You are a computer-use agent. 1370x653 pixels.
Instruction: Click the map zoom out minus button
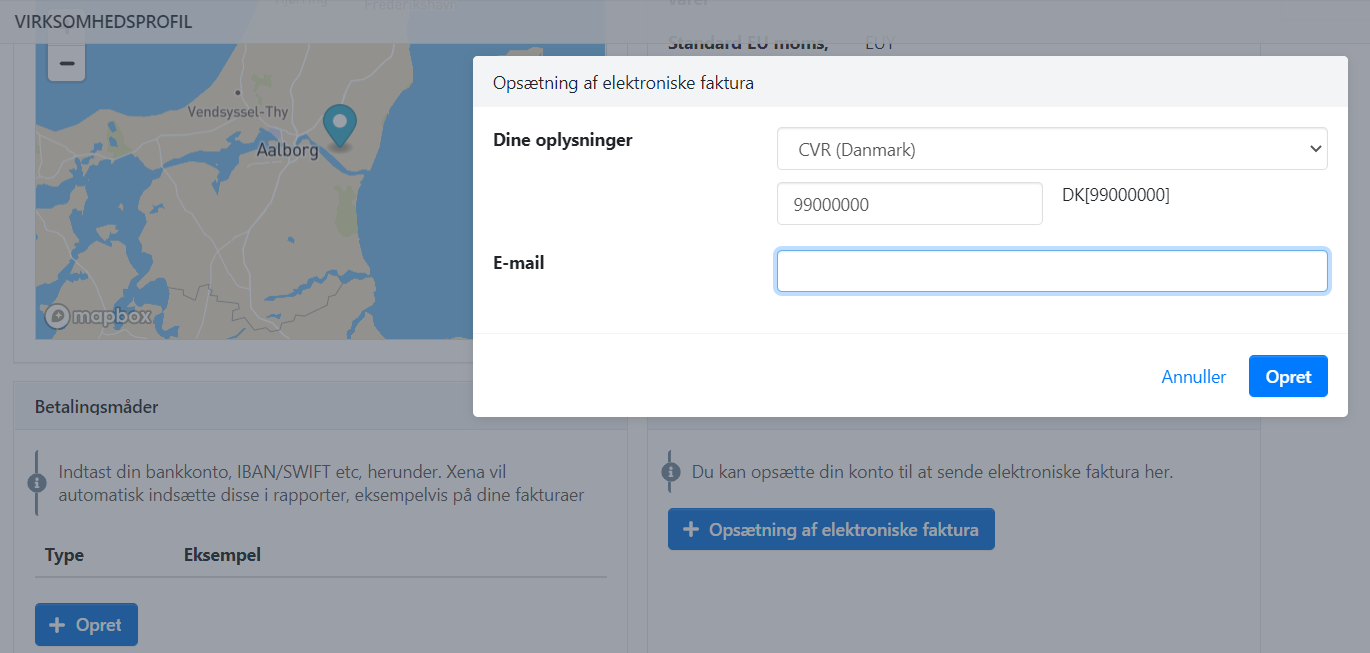[66, 63]
